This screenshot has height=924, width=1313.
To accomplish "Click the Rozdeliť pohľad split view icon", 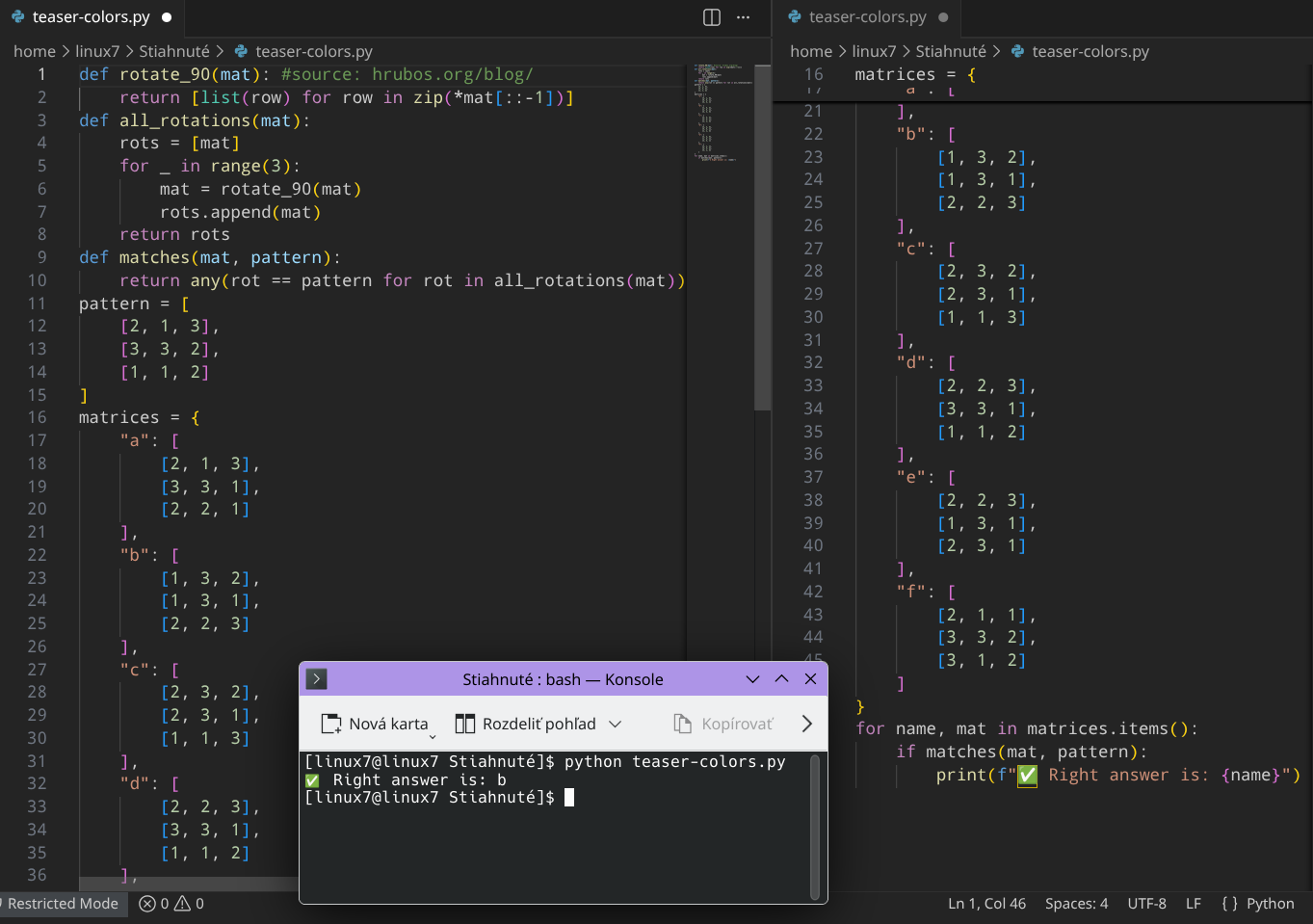I will [465, 724].
